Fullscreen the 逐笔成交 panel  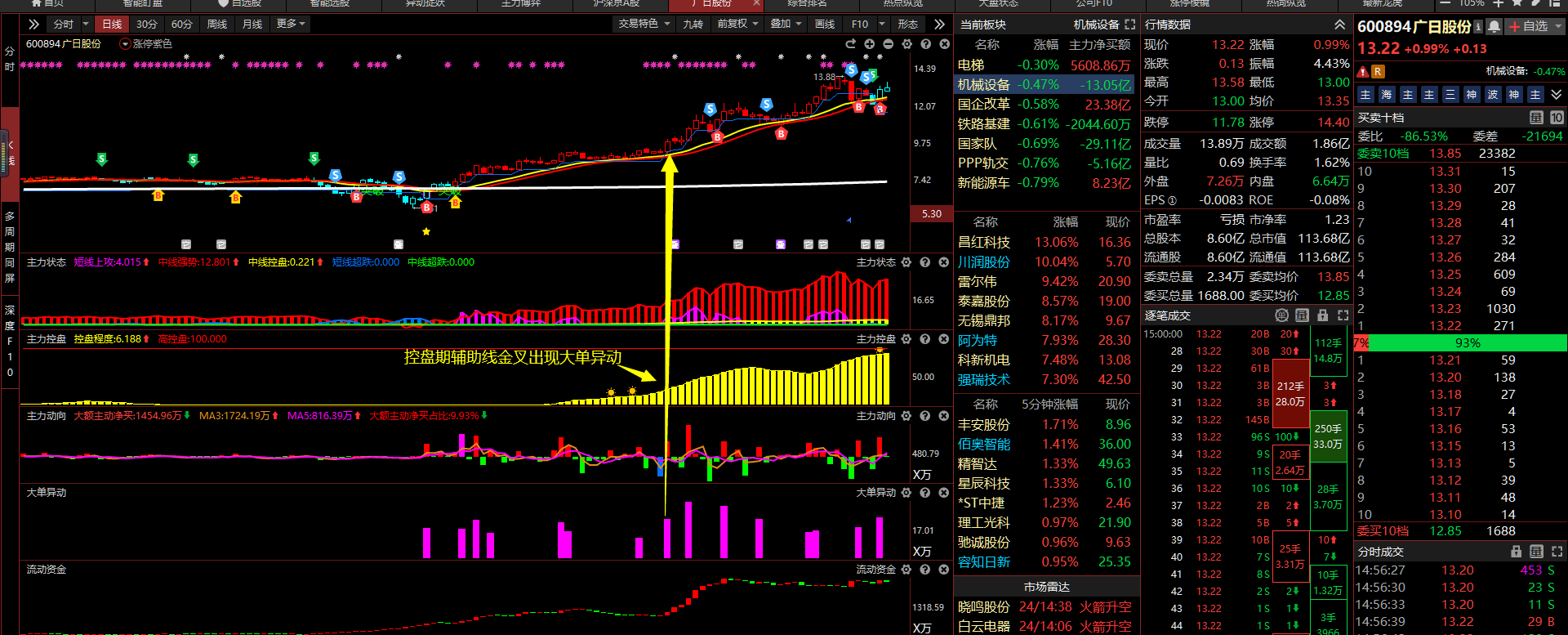[x=1343, y=315]
